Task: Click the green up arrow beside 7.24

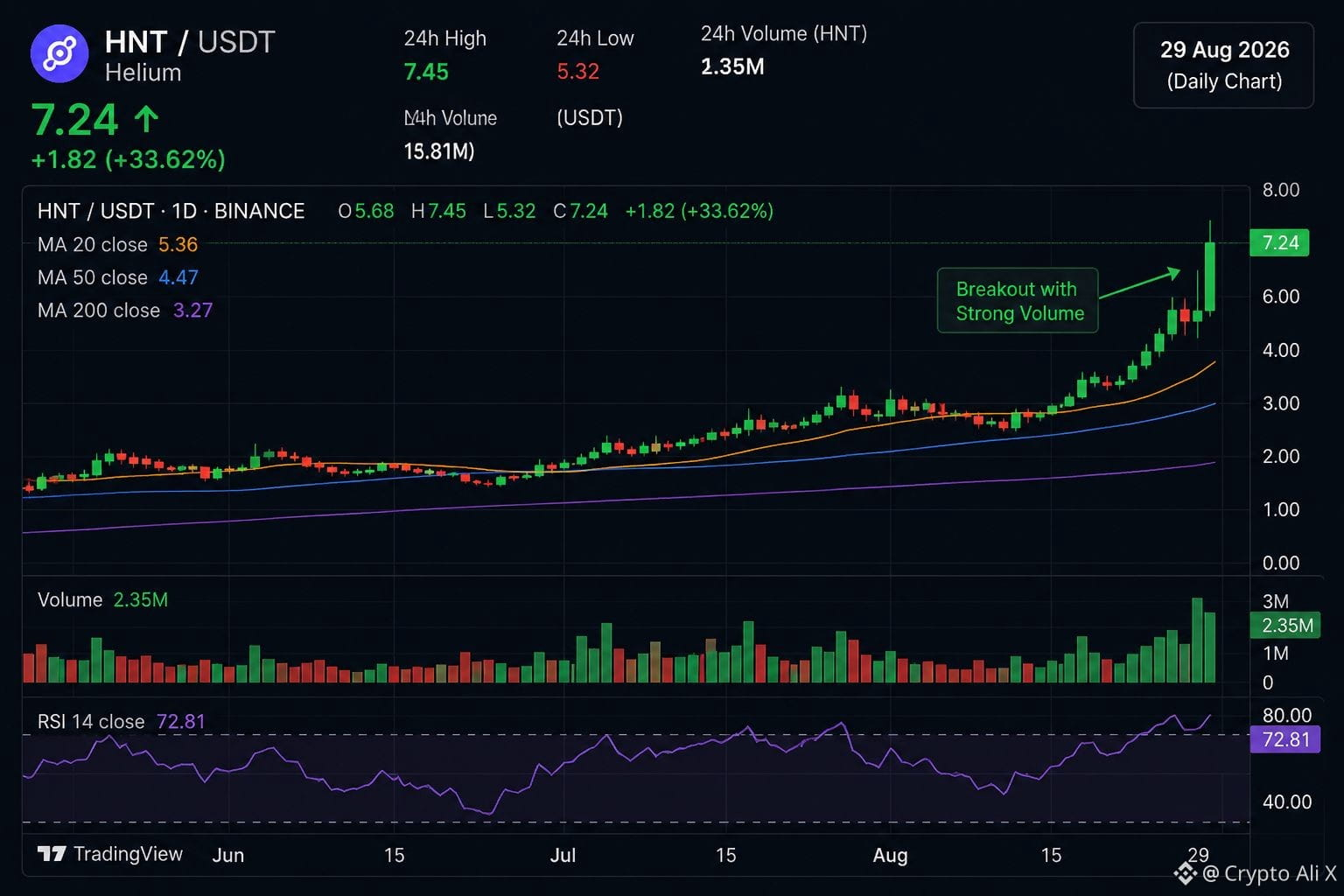Action: tap(146, 120)
